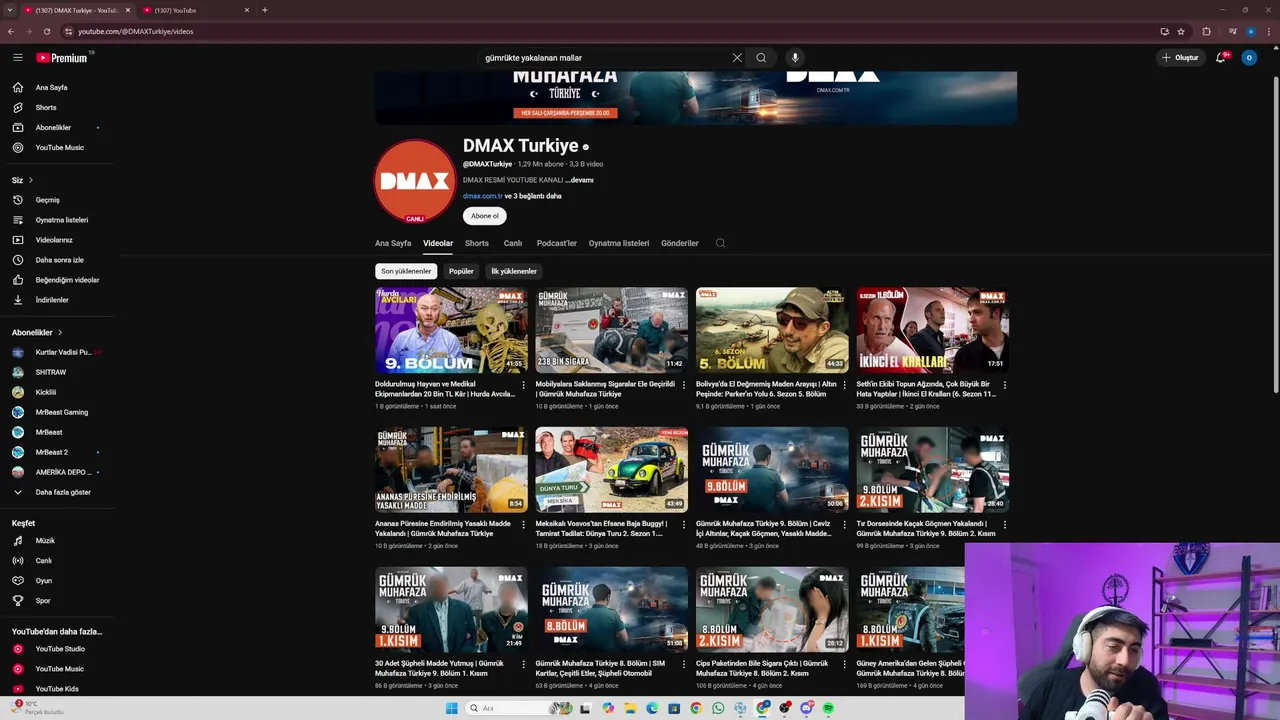Open options for Seth'in Ekibi Topun Ağzında video
Screen dimensions: 1280x720
(1005, 385)
